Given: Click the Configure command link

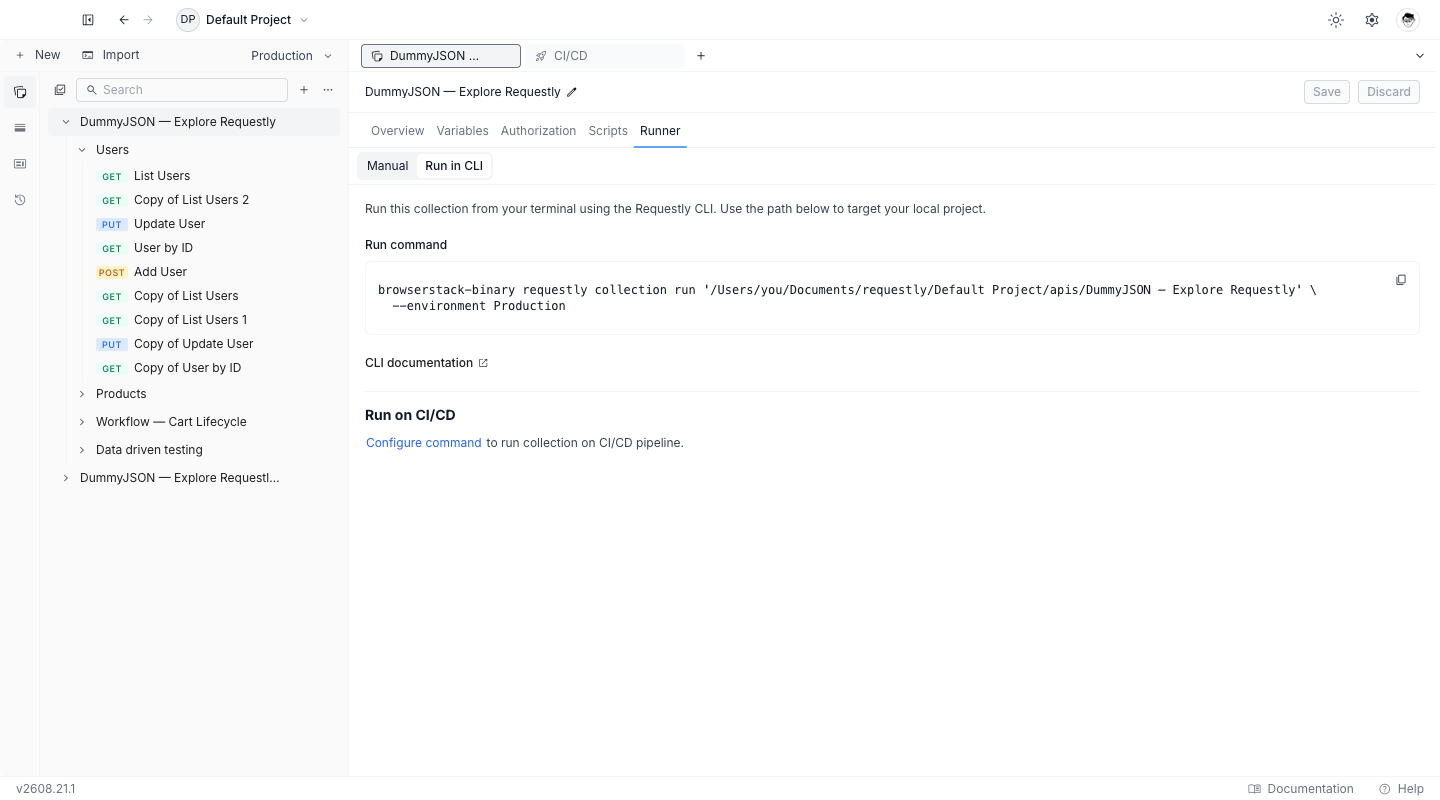Looking at the screenshot, I should tap(424, 443).
